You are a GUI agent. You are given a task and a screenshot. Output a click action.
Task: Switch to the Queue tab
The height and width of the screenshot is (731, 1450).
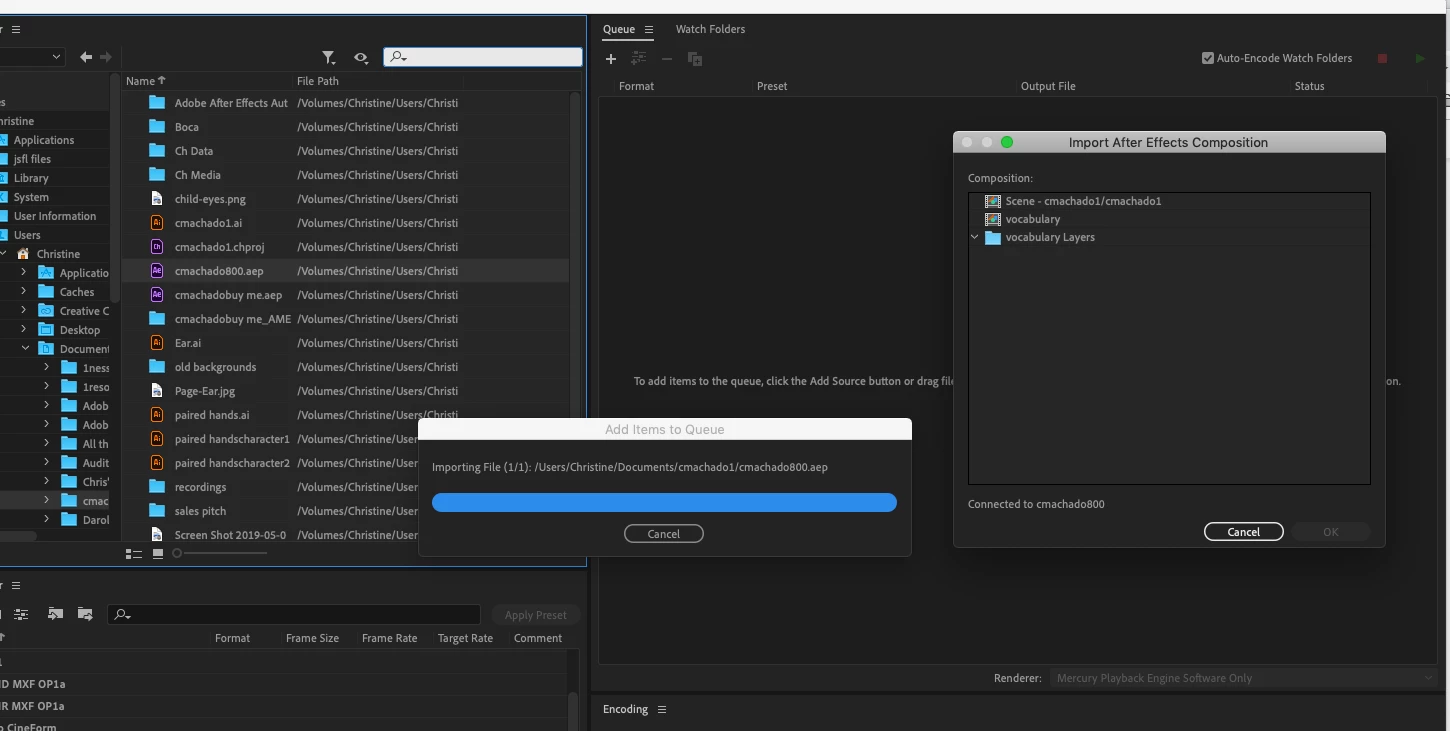tap(619, 30)
